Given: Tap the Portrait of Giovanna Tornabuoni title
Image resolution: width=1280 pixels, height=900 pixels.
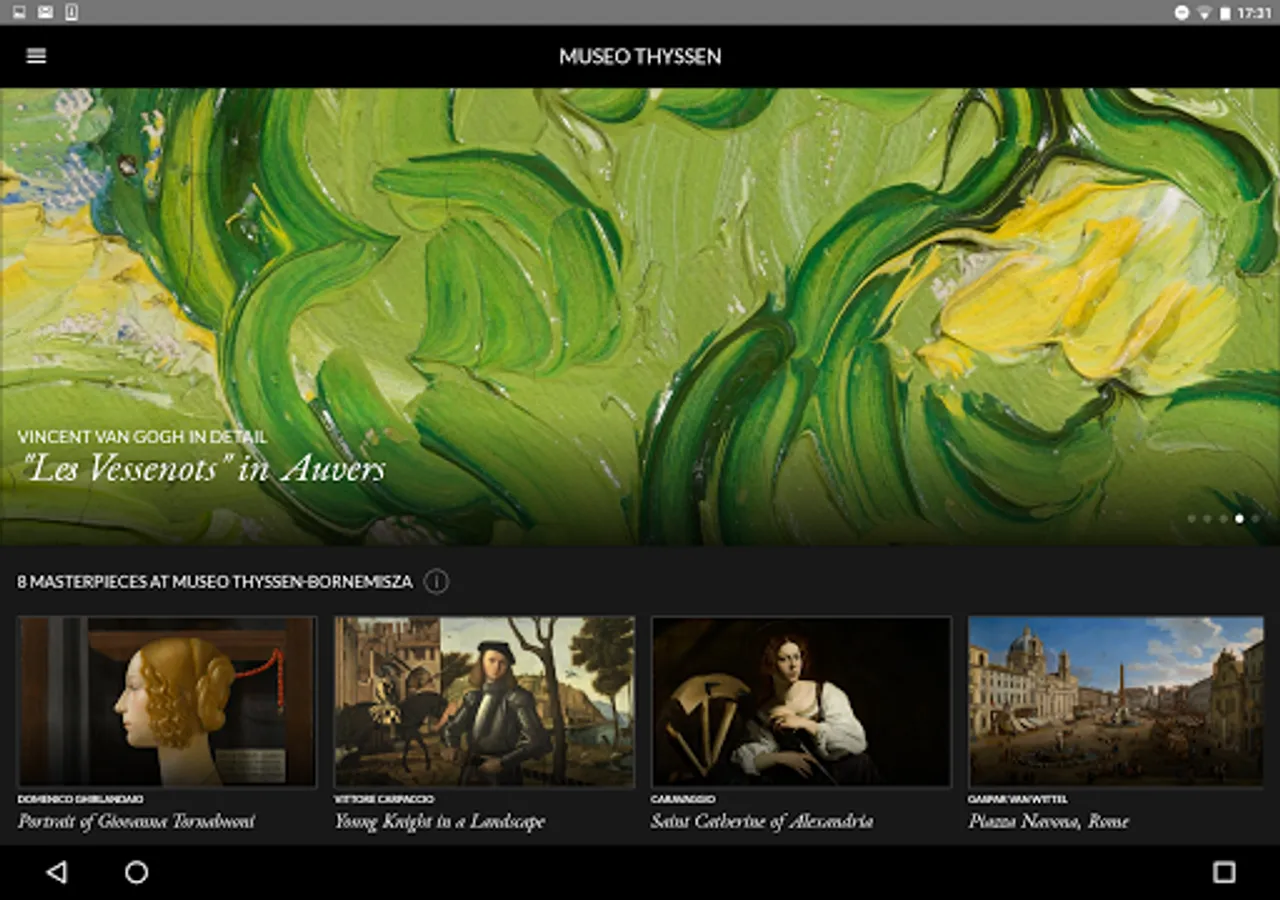Looking at the screenshot, I should coord(136,821).
